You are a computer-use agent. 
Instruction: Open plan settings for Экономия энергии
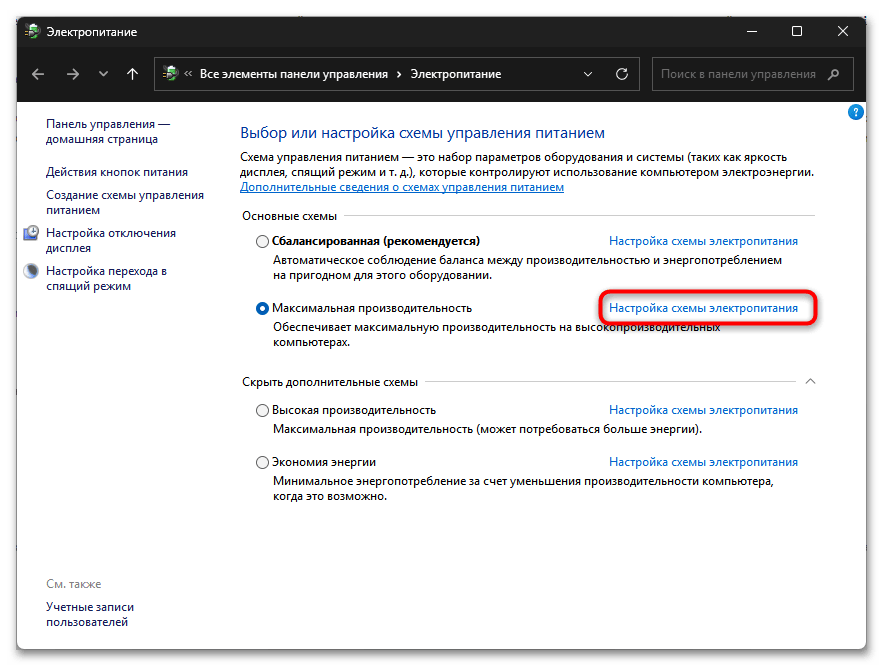tap(703, 462)
